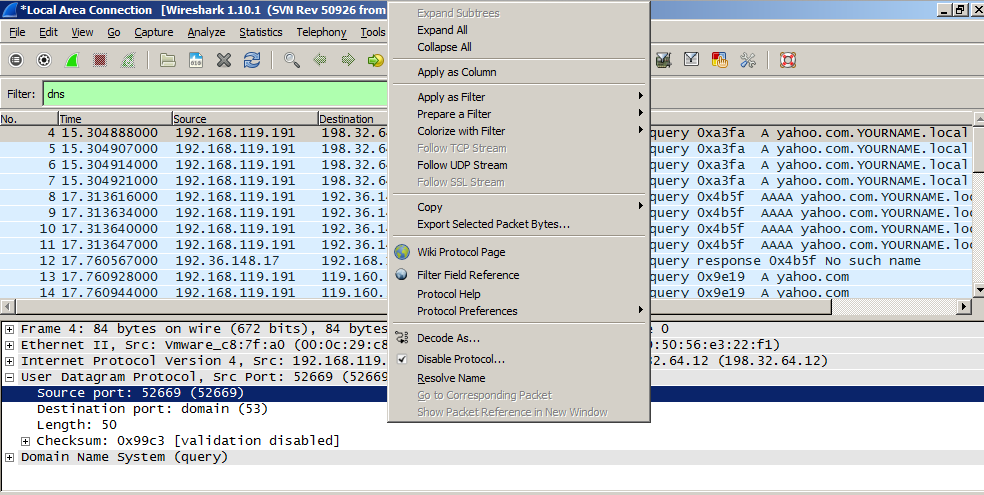Select packet number 8 row
Image resolution: width=984 pixels, height=495 pixels.
(194, 196)
